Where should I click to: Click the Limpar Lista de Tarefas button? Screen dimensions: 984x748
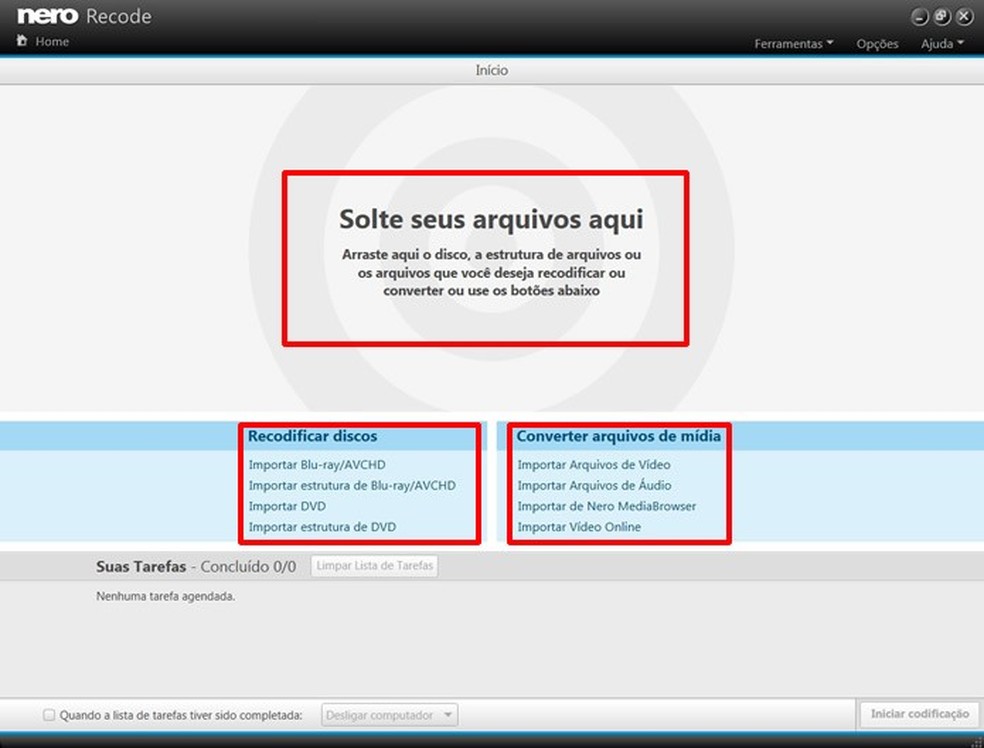(x=375, y=565)
